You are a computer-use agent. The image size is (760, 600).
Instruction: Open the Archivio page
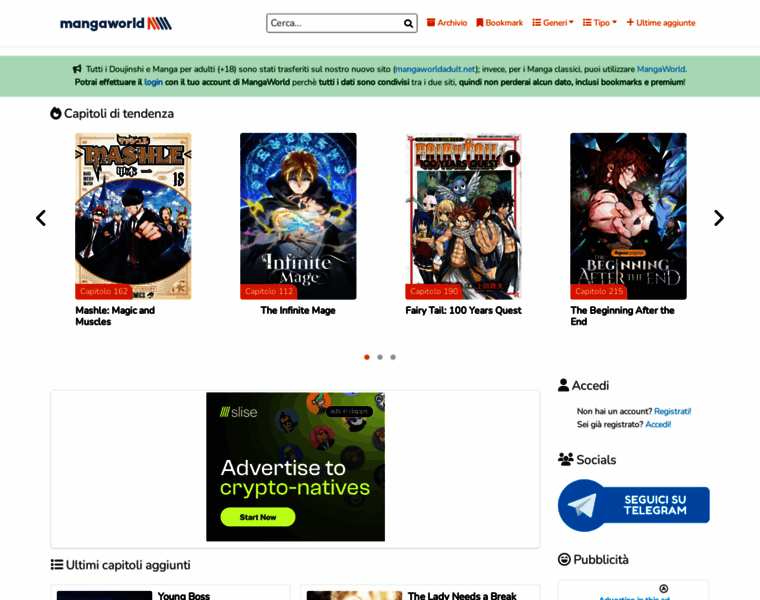pos(447,23)
